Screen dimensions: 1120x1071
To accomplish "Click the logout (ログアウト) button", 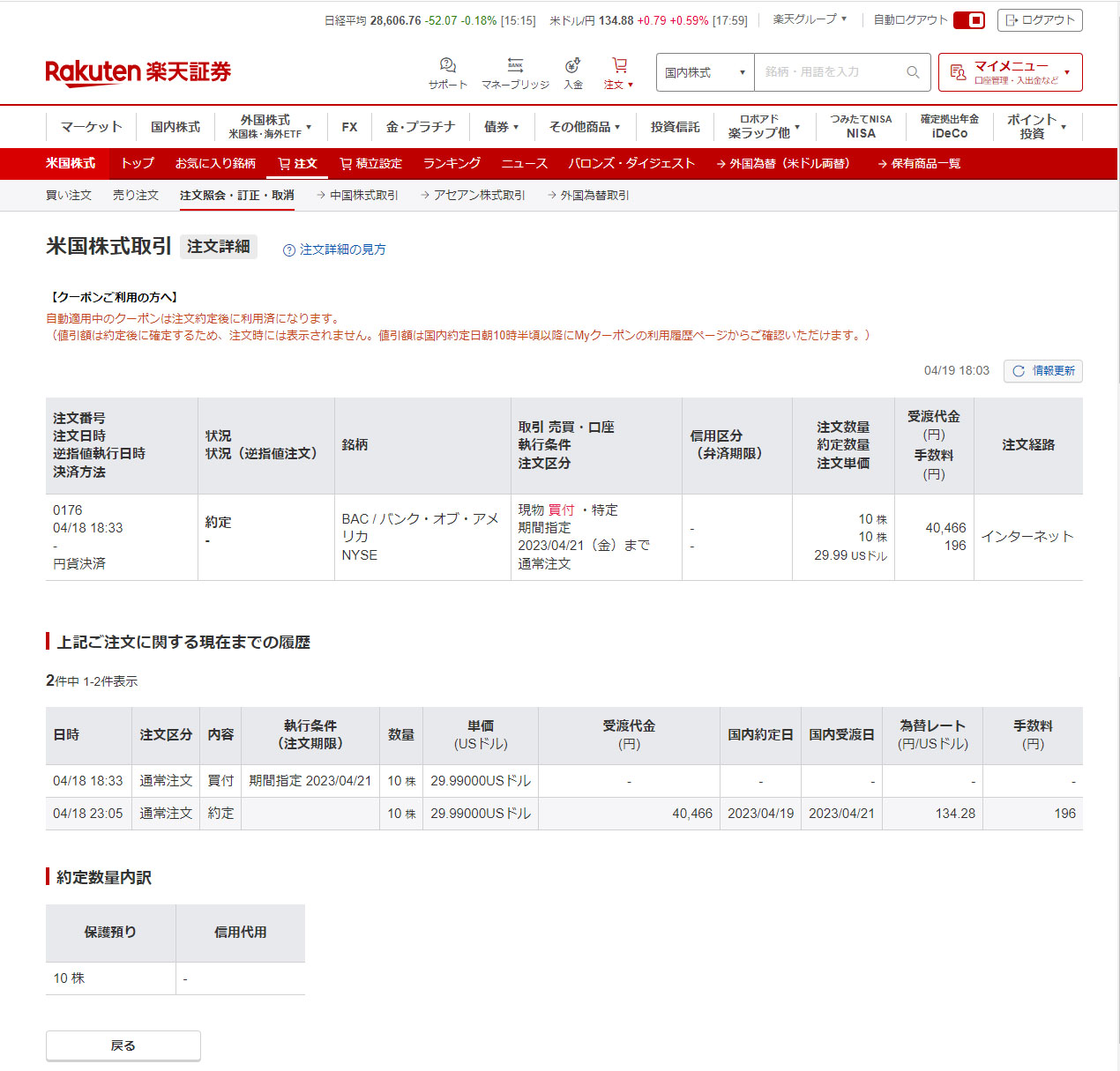I will point(1040,20).
